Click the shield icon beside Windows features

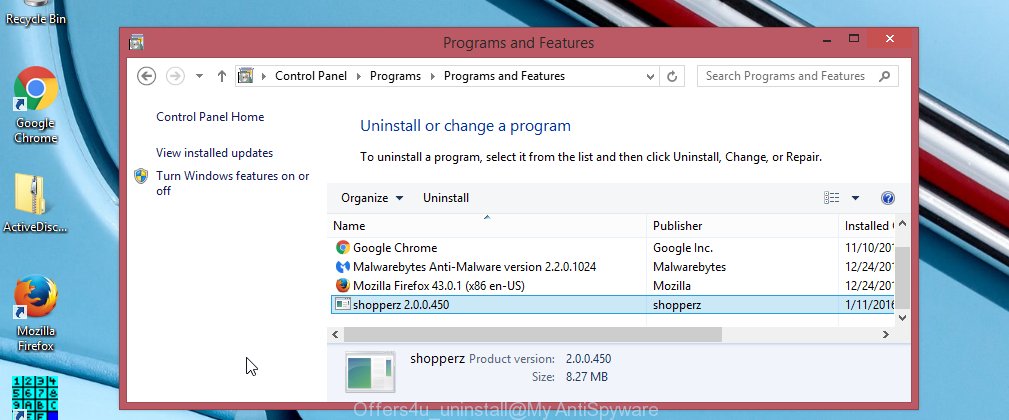pos(142,176)
